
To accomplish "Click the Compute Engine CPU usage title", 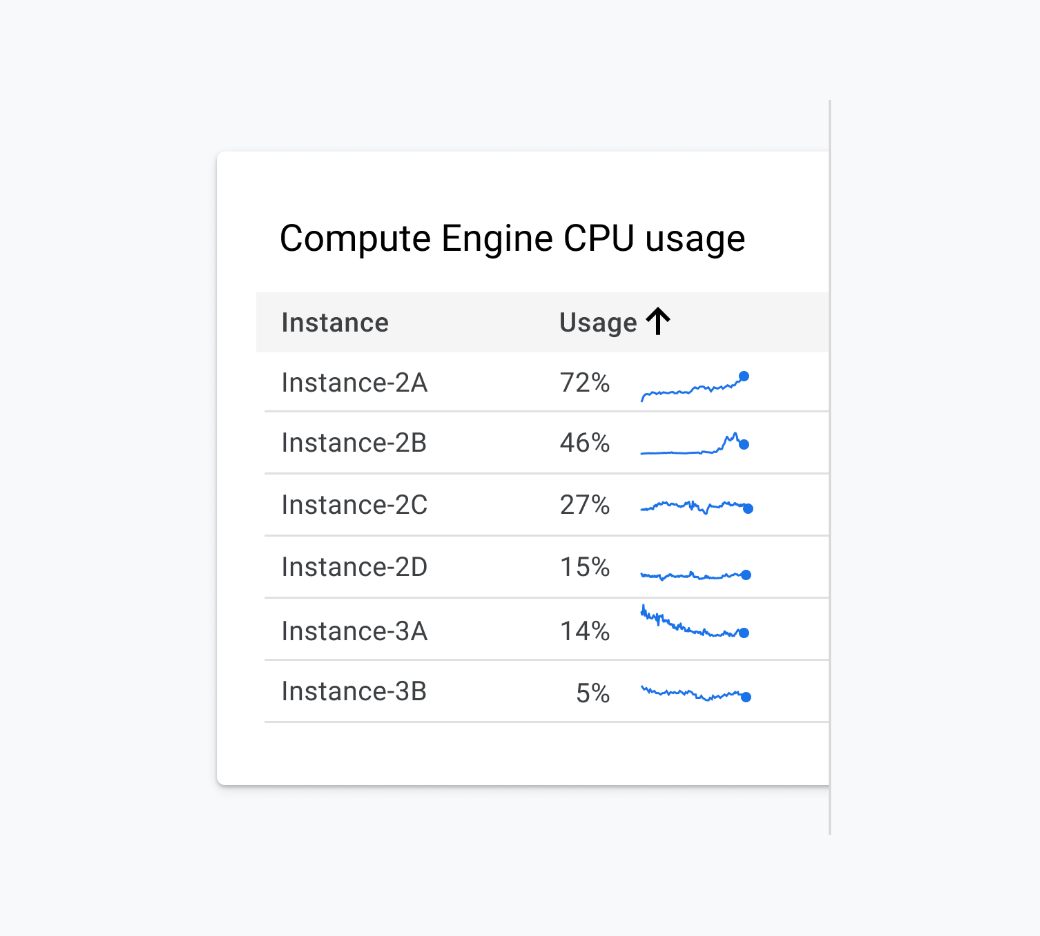I will 512,238.
